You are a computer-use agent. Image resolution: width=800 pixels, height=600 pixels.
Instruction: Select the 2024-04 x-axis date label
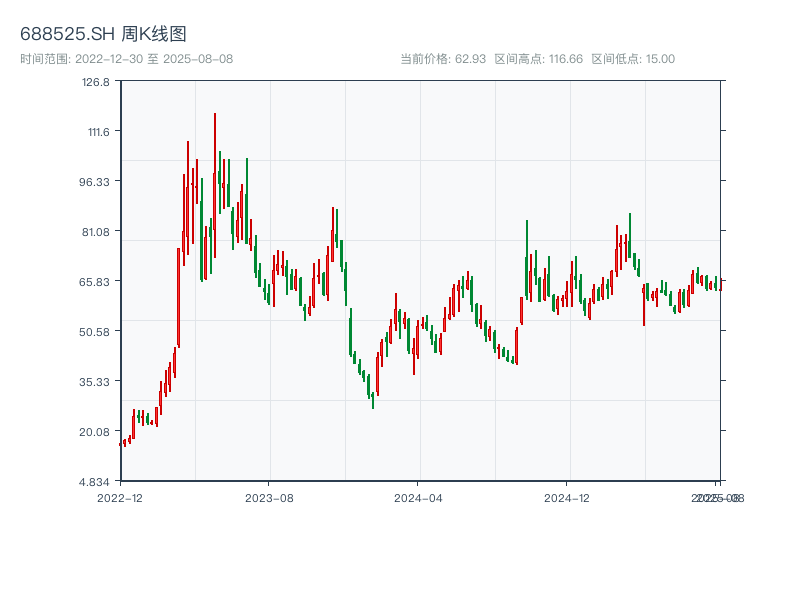[x=419, y=497]
